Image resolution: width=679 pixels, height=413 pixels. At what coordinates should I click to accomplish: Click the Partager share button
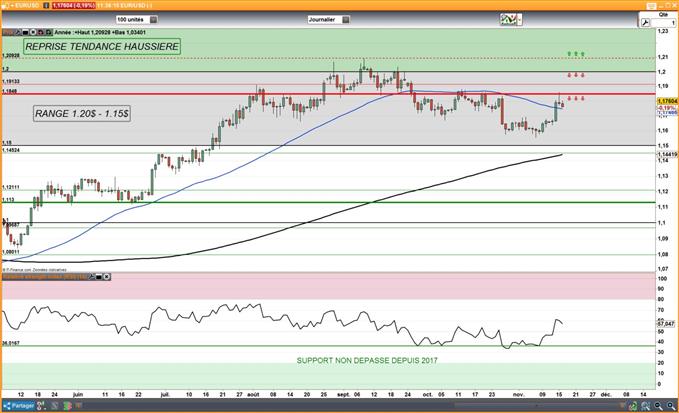coord(19,406)
